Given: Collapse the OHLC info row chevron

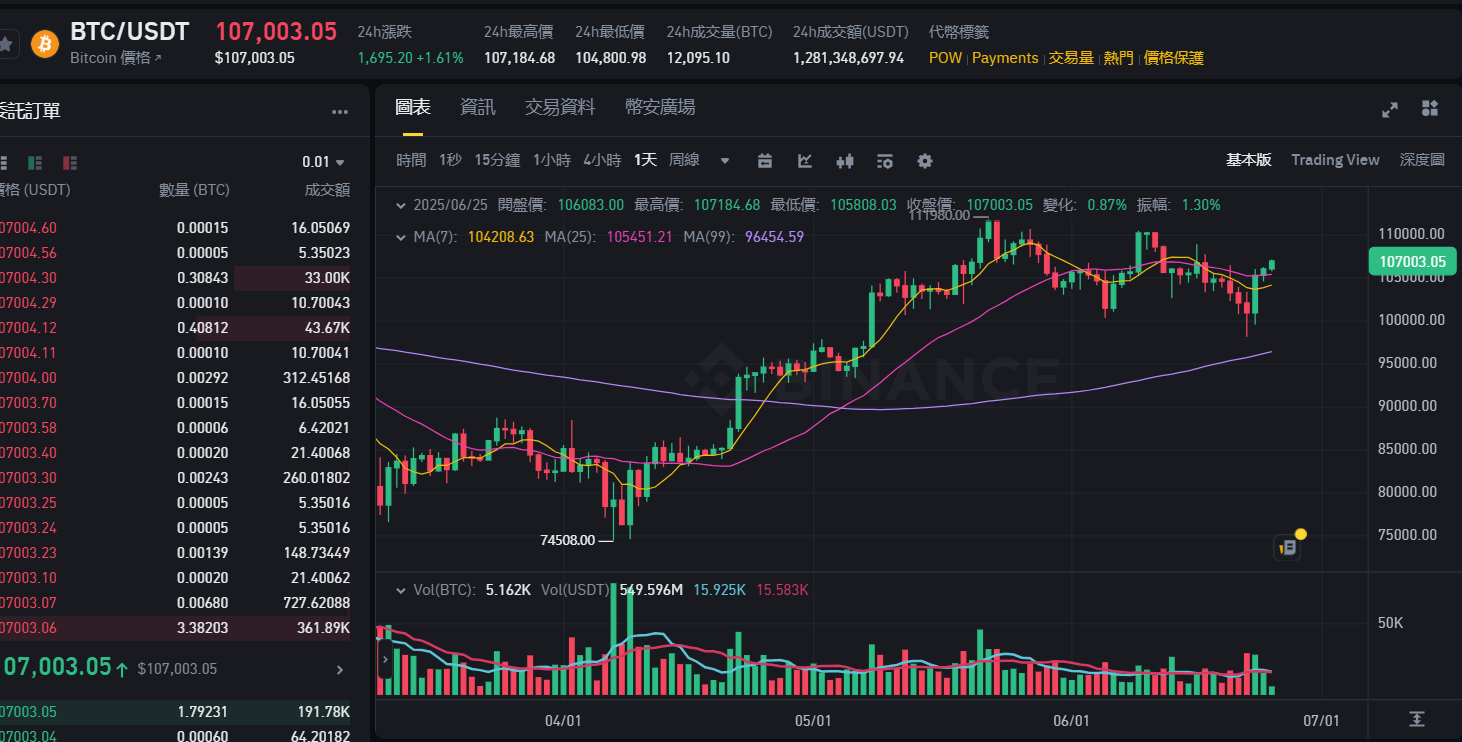Looking at the screenshot, I should (x=401, y=205).
